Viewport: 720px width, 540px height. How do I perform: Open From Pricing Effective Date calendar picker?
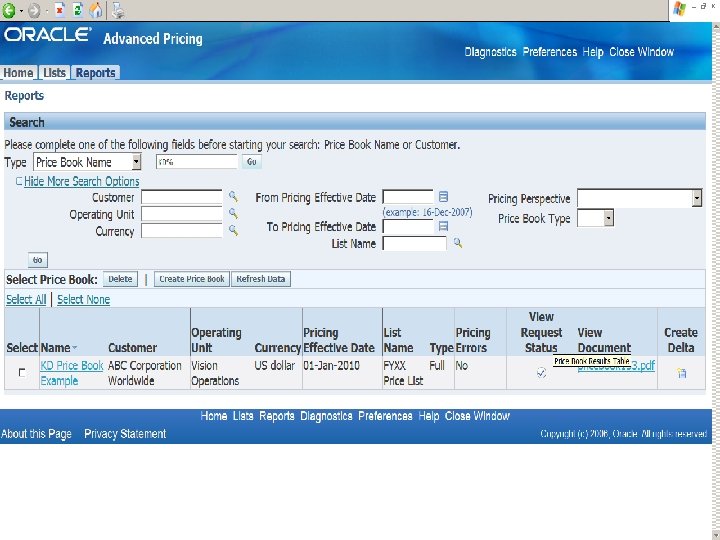(443, 197)
